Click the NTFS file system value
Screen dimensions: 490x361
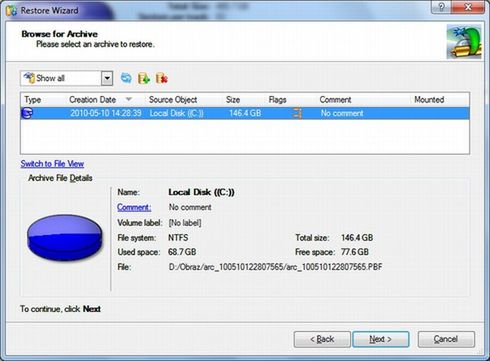(x=178, y=238)
